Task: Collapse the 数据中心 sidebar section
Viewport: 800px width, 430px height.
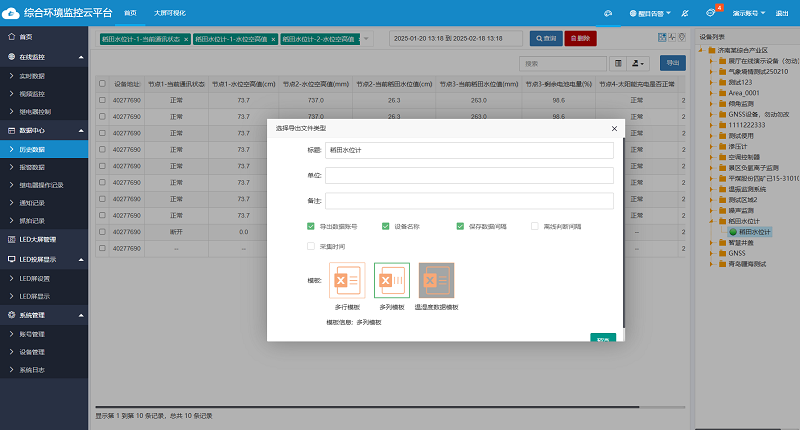Action: tap(44, 130)
